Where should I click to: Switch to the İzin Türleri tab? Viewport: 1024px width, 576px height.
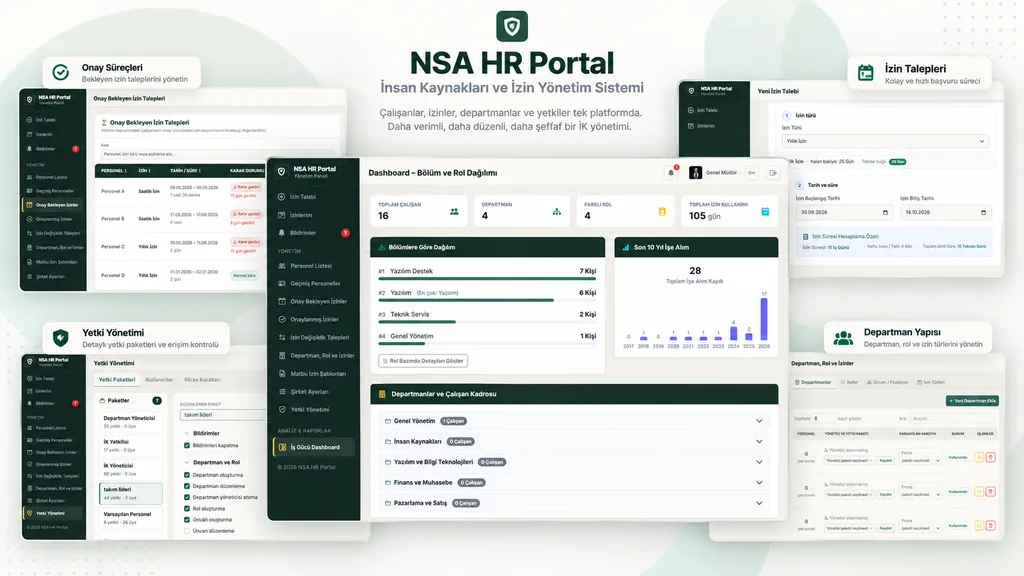click(931, 382)
